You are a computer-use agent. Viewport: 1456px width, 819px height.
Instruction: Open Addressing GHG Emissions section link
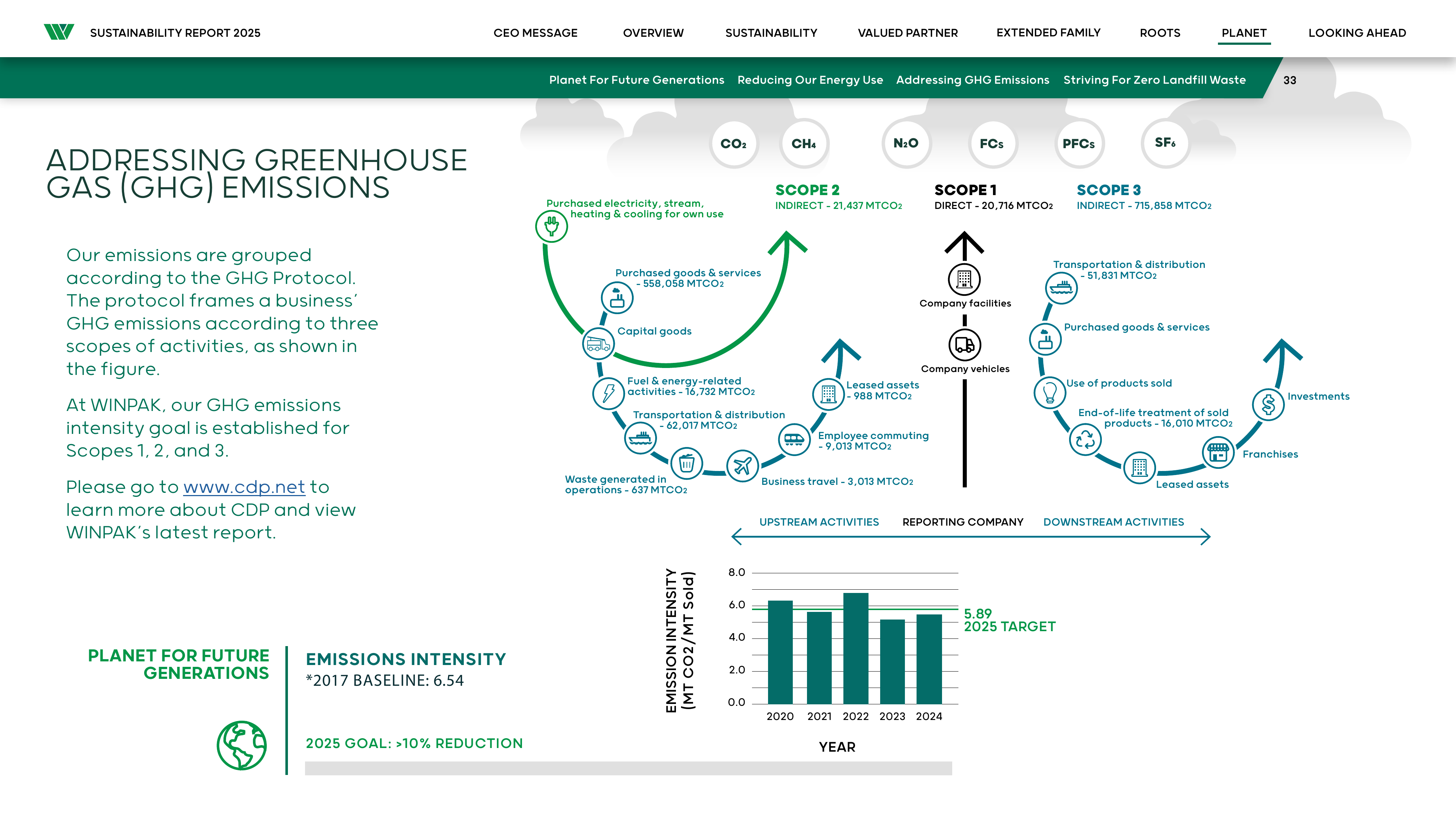(x=972, y=80)
